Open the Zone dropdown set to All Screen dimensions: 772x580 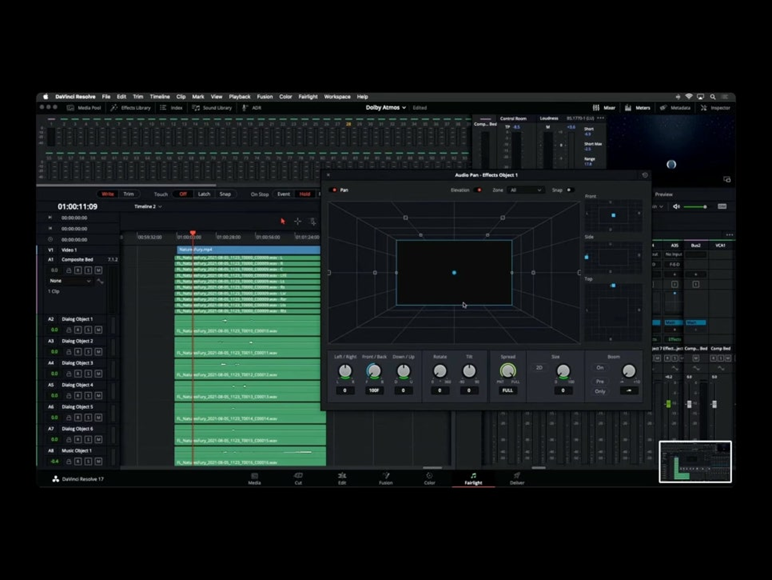[525, 189]
